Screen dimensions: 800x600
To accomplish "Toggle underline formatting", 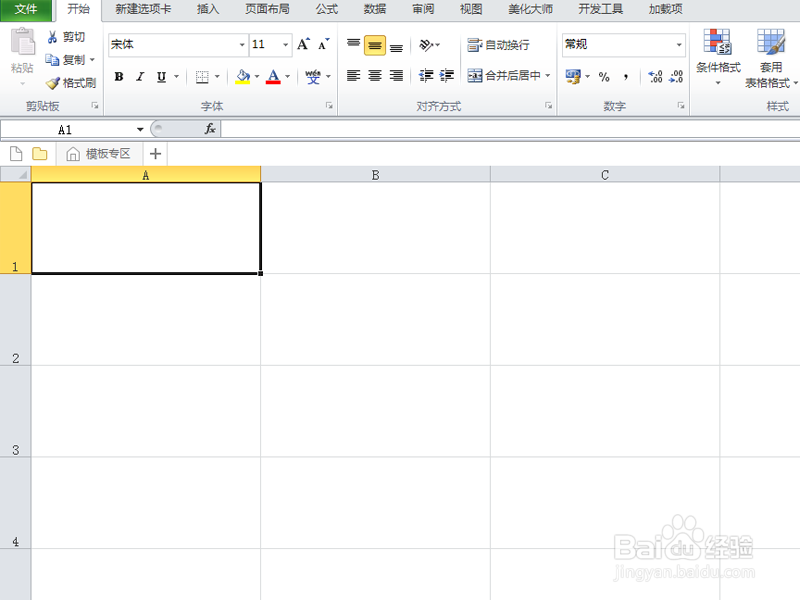I will pyautogui.click(x=161, y=77).
